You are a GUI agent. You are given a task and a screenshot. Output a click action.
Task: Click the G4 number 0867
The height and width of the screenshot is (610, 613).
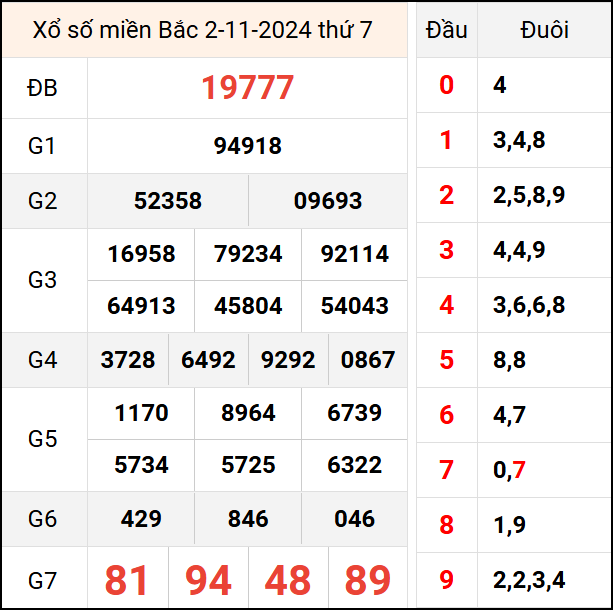click(x=368, y=360)
